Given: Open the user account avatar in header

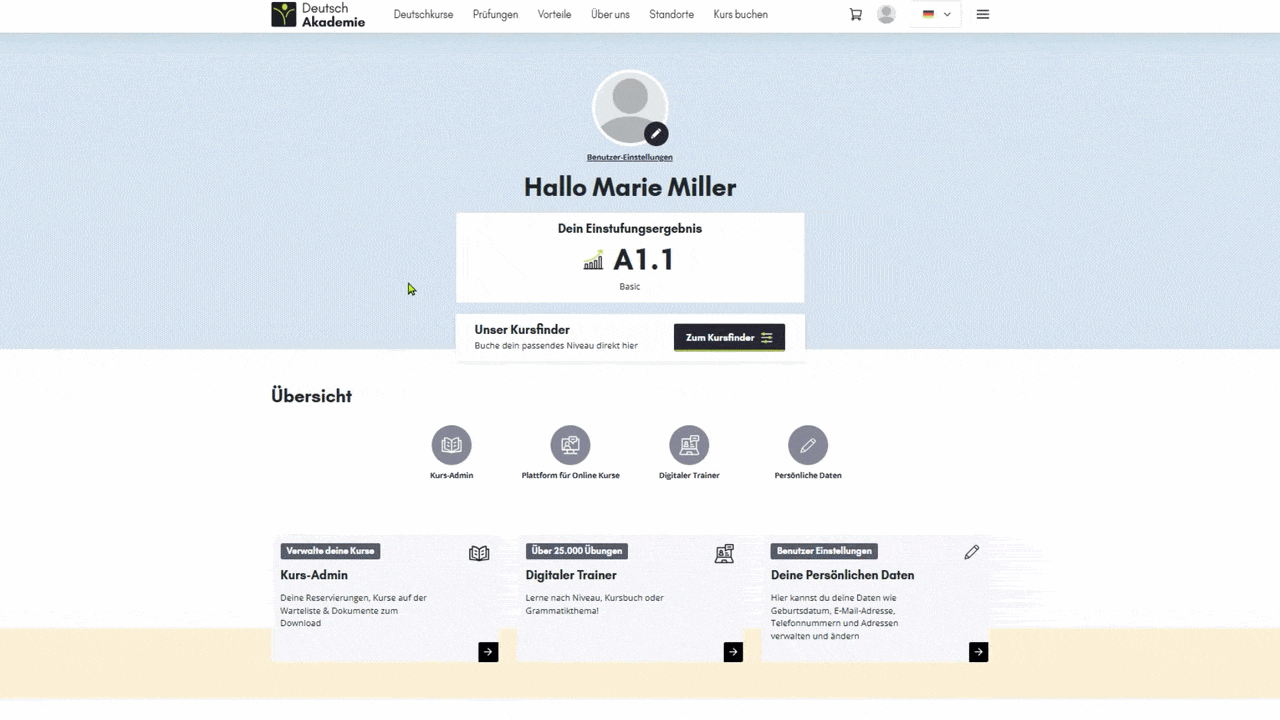Looking at the screenshot, I should (x=886, y=14).
